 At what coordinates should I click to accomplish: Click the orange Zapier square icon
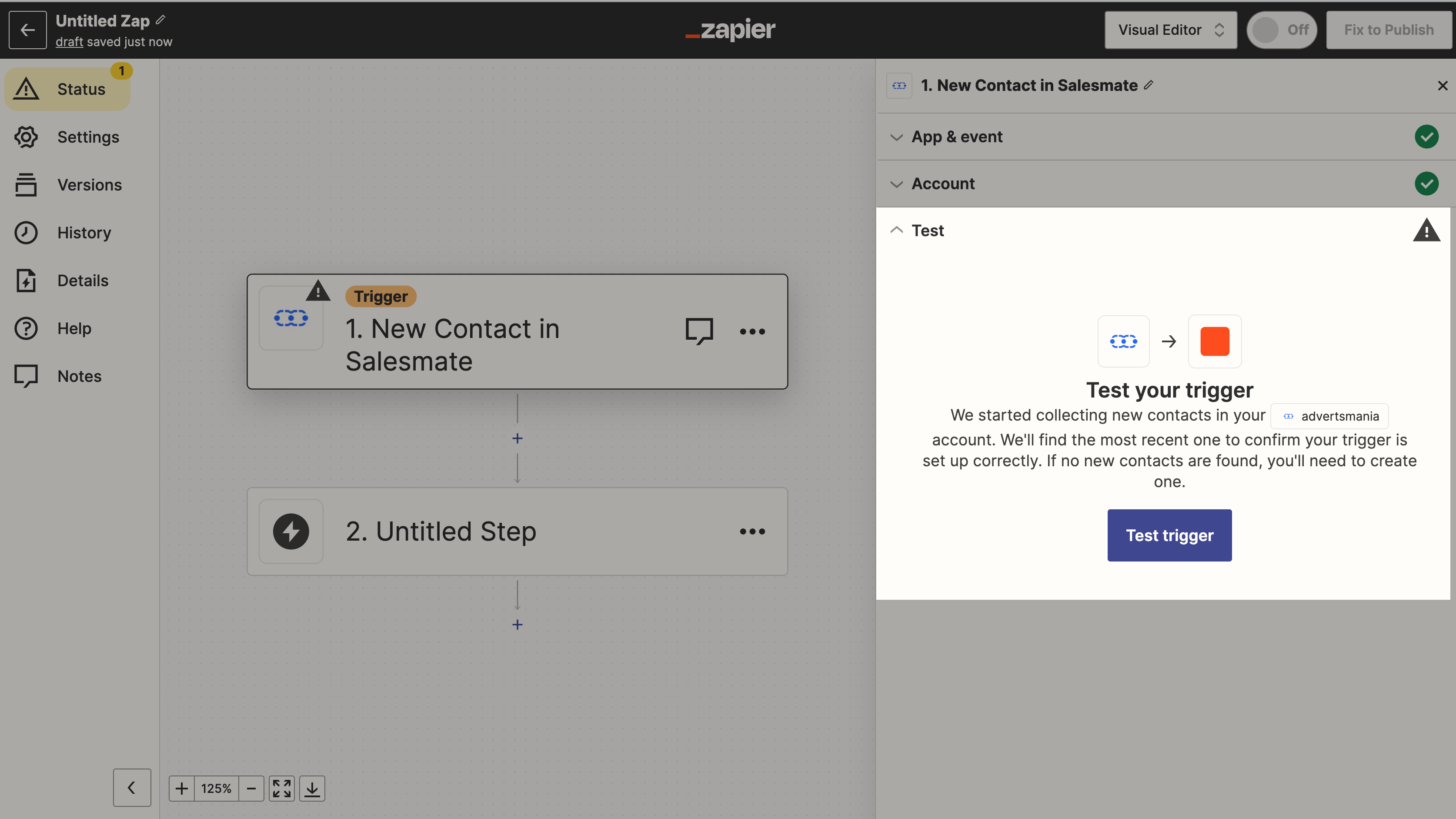tap(1215, 341)
